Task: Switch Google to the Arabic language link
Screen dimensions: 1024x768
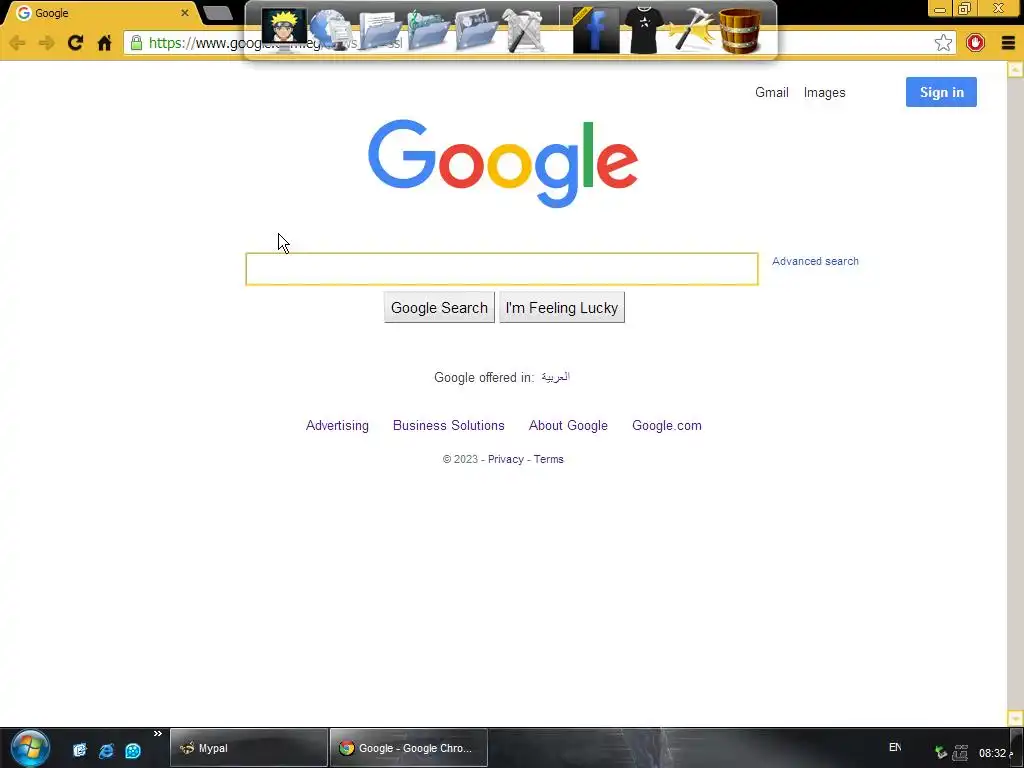Action: tap(555, 377)
